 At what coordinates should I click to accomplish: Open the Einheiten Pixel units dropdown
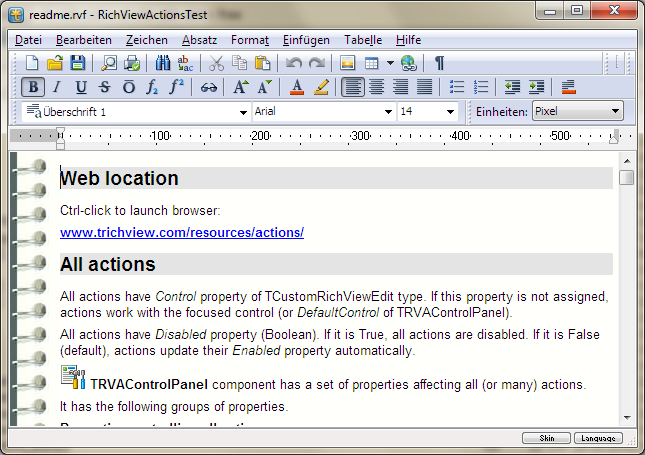(x=614, y=111)
